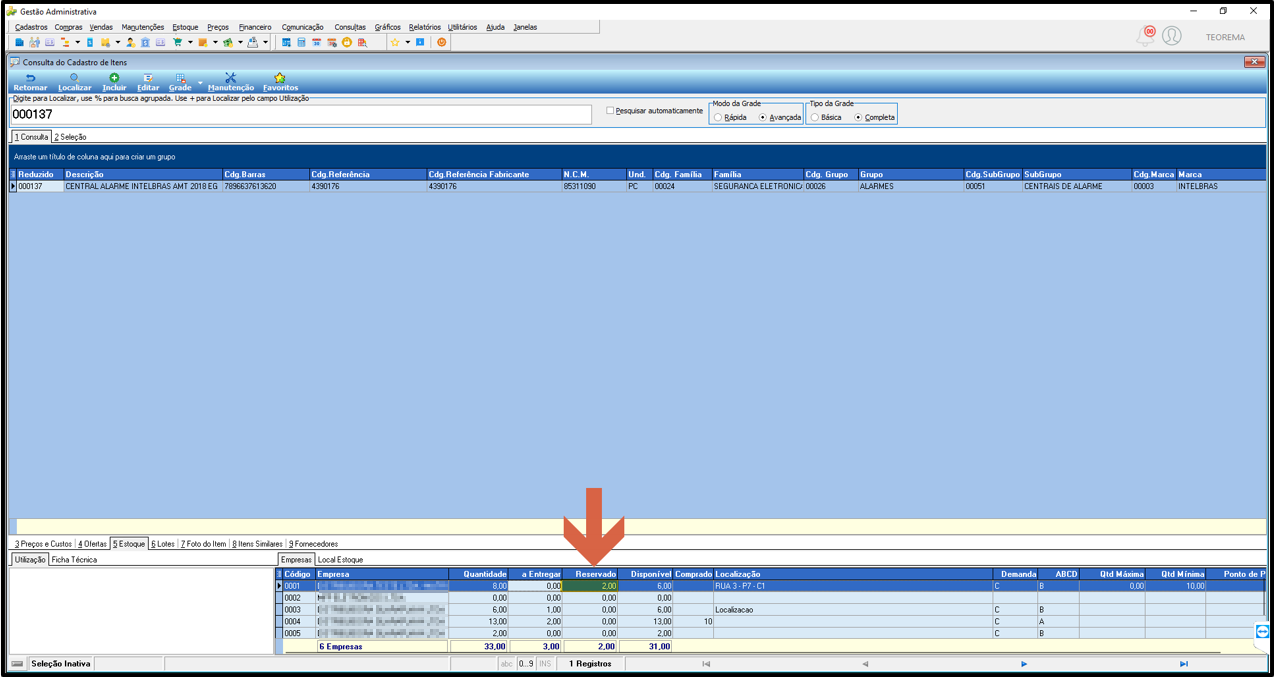Viewport: 1274px width, 677px height.
Task: Expand dropdown next to shopping cart icon
Action: [x=190, y=43]
